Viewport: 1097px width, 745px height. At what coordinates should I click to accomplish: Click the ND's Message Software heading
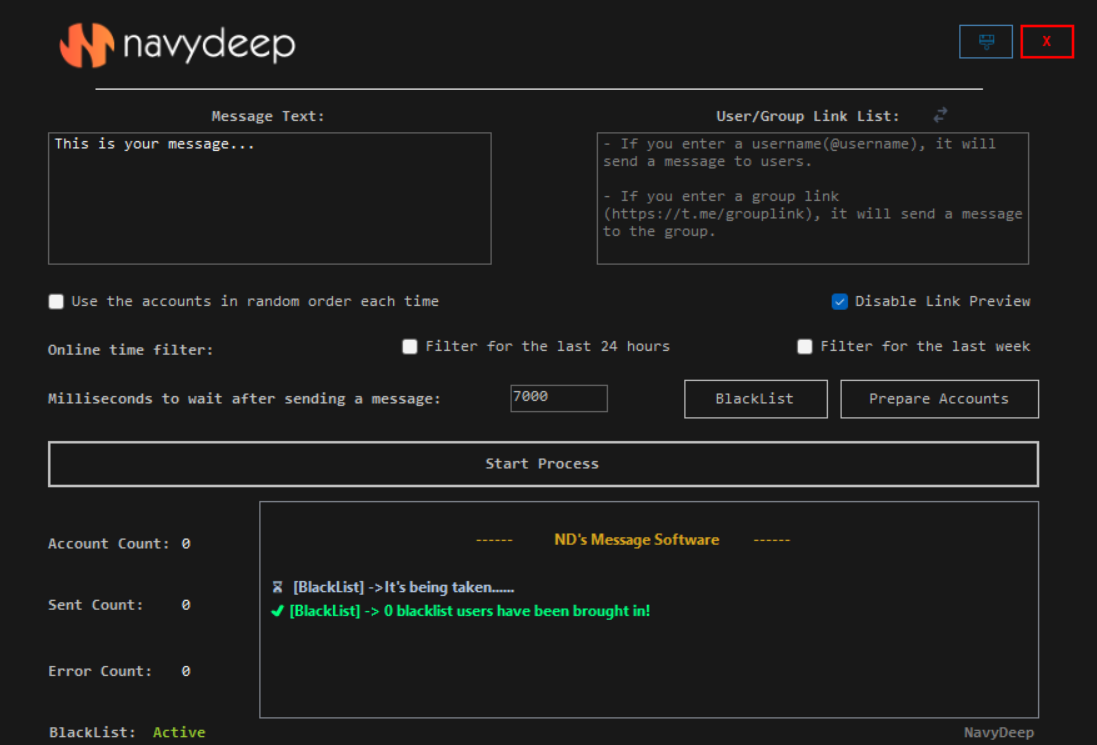tap(636, 540)
